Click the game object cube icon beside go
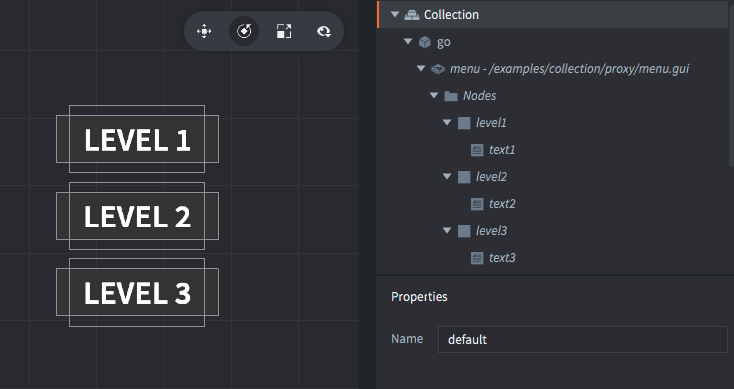Viewport: 734px width, 389px height. click(x=425, y=42)
